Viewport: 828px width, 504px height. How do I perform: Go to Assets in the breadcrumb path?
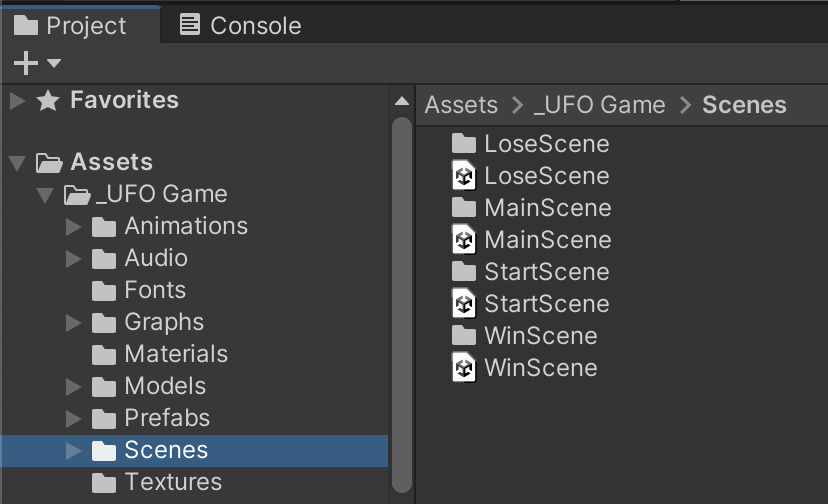pyautogui.click(x=461, y=105)
